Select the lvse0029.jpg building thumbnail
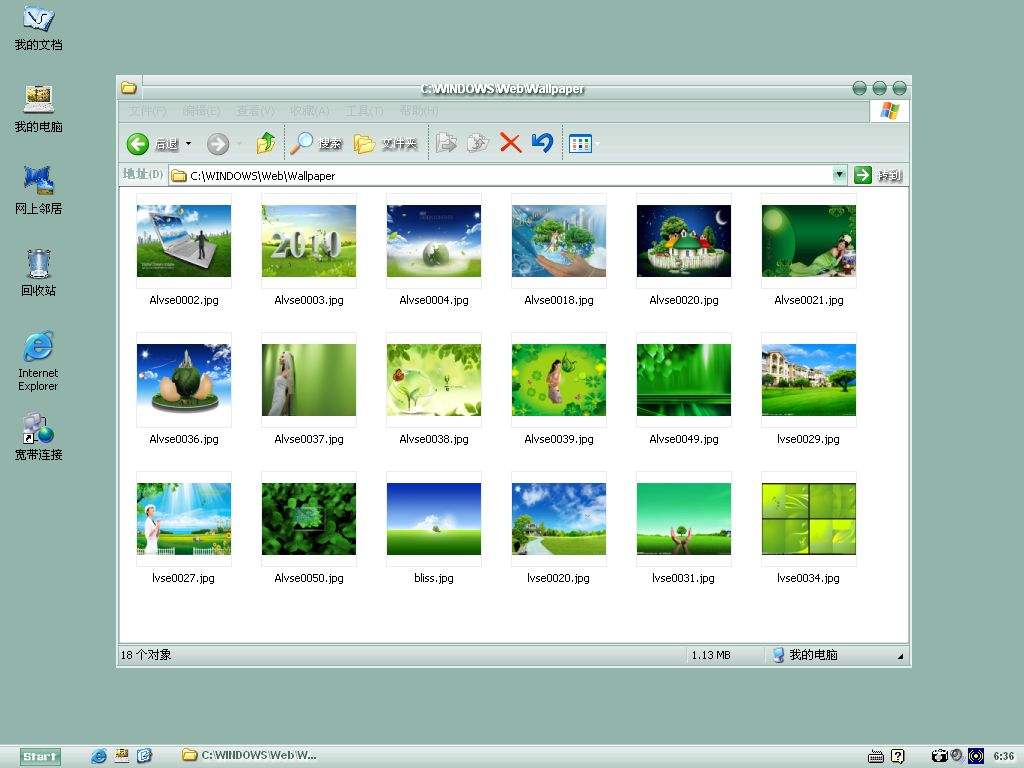 click(x=808, y=380)
